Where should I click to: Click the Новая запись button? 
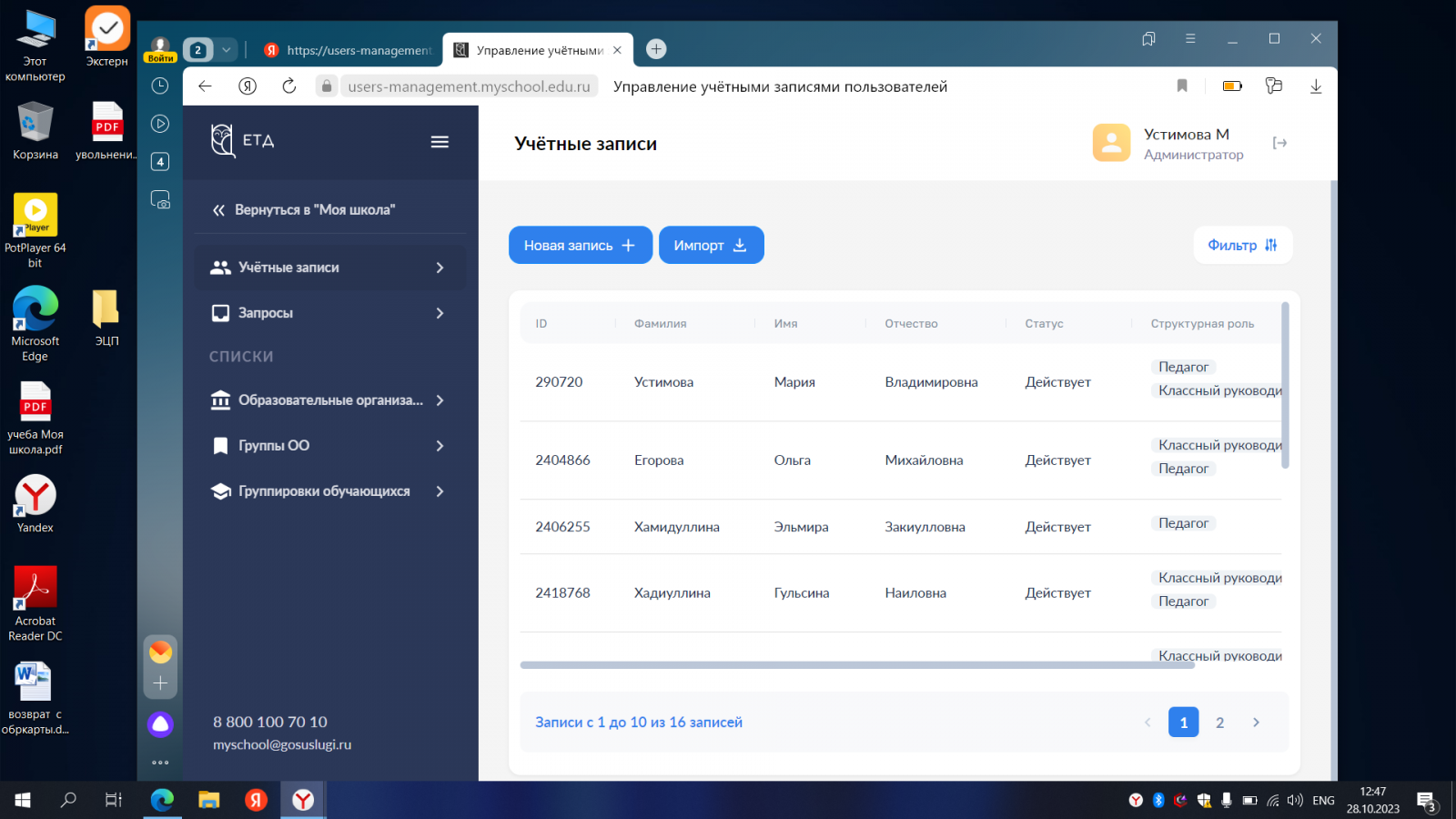click(580, 246)
